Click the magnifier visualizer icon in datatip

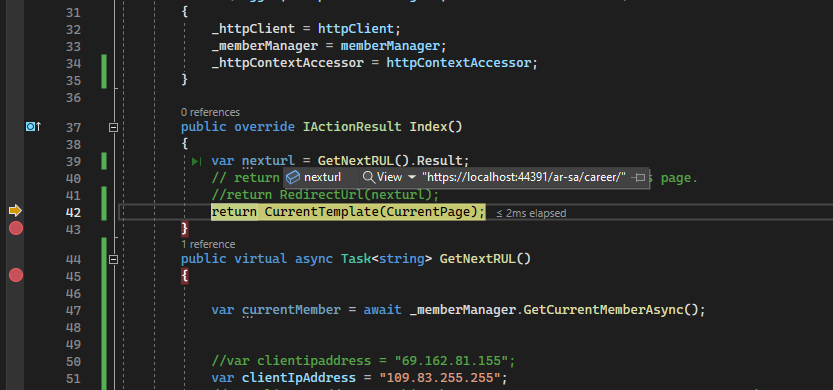(368, 177)
